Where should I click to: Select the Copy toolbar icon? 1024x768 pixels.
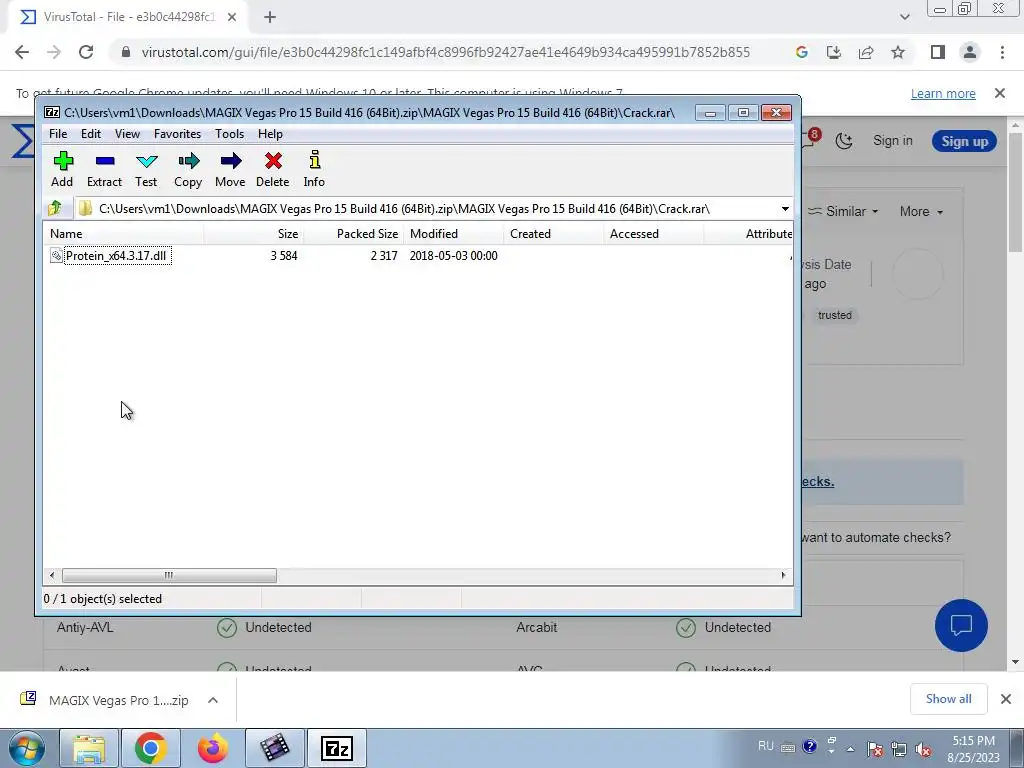[x=188, y=168]
